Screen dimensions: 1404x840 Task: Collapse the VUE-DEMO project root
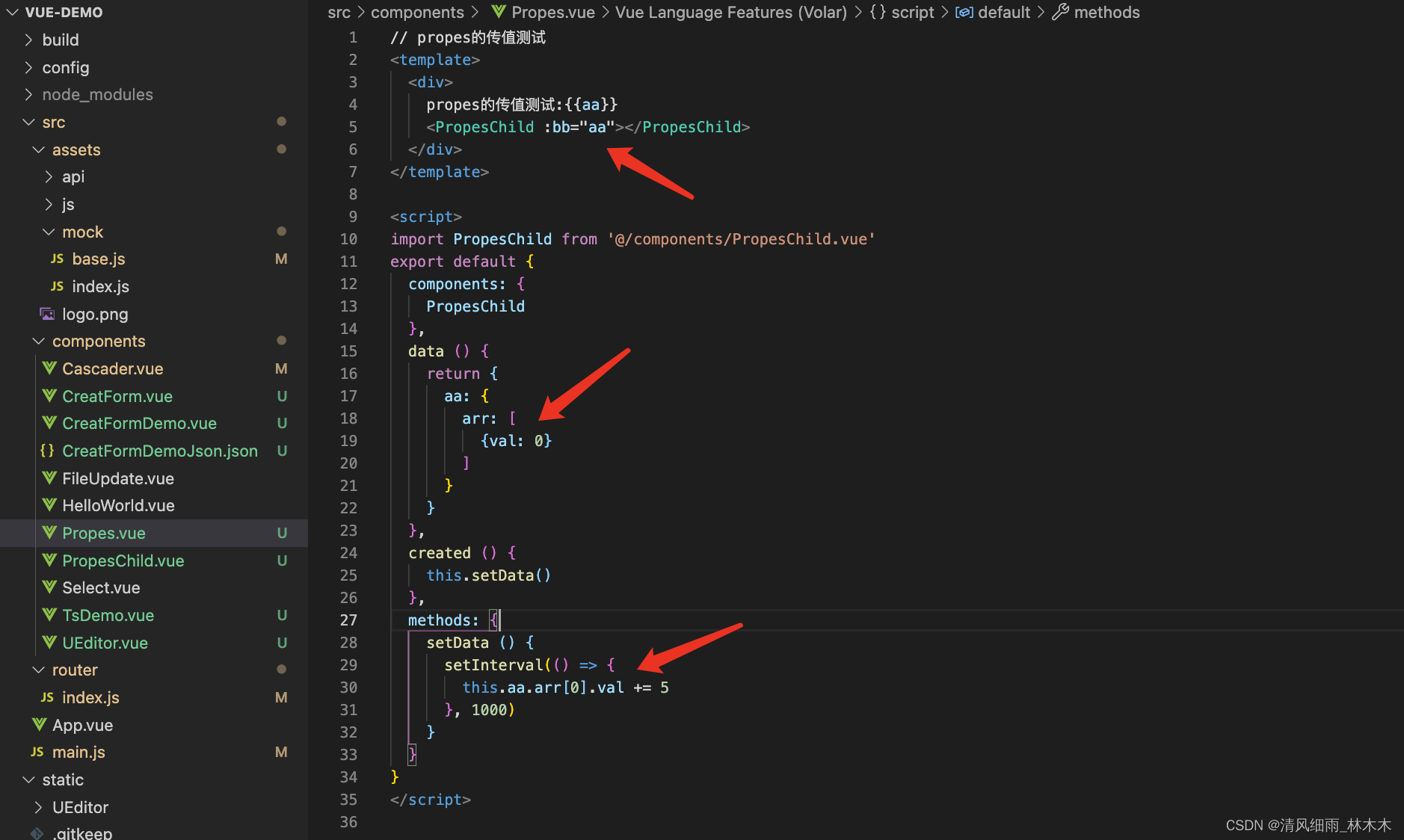point(12,12)
